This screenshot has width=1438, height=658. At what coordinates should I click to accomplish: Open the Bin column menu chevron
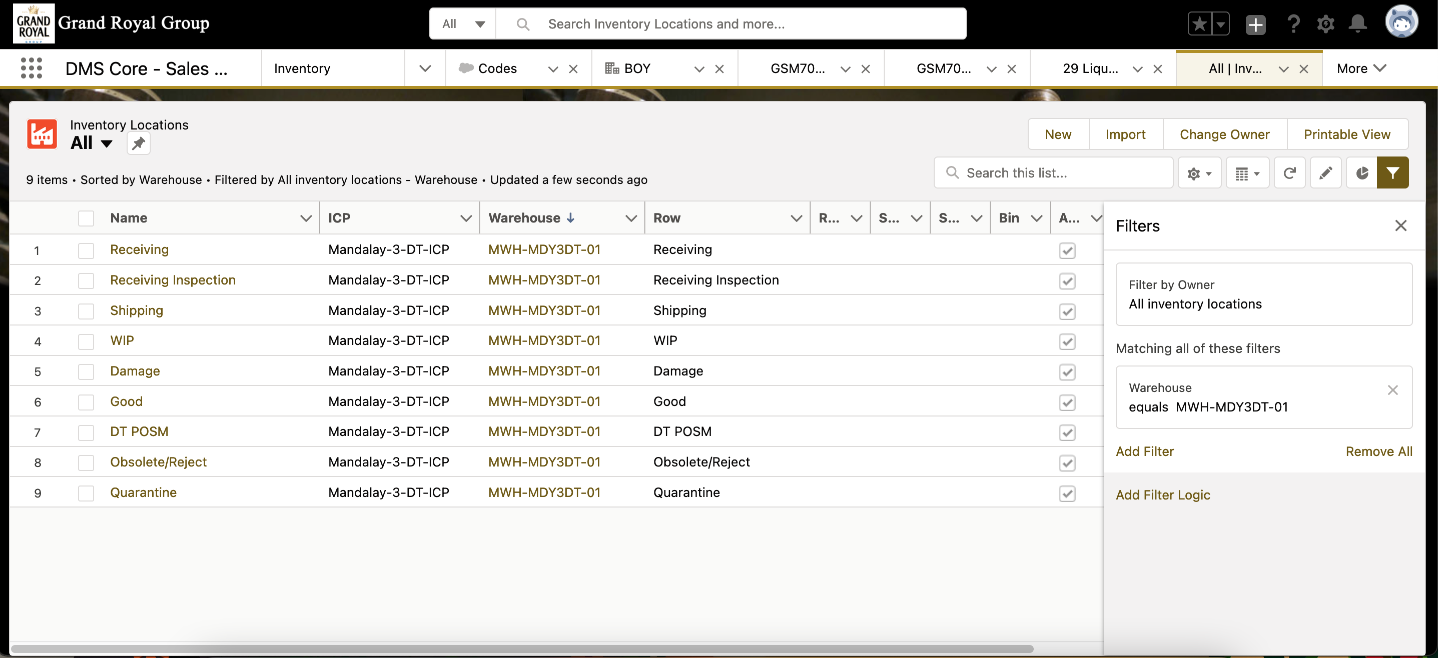[x=1036, y=218]
